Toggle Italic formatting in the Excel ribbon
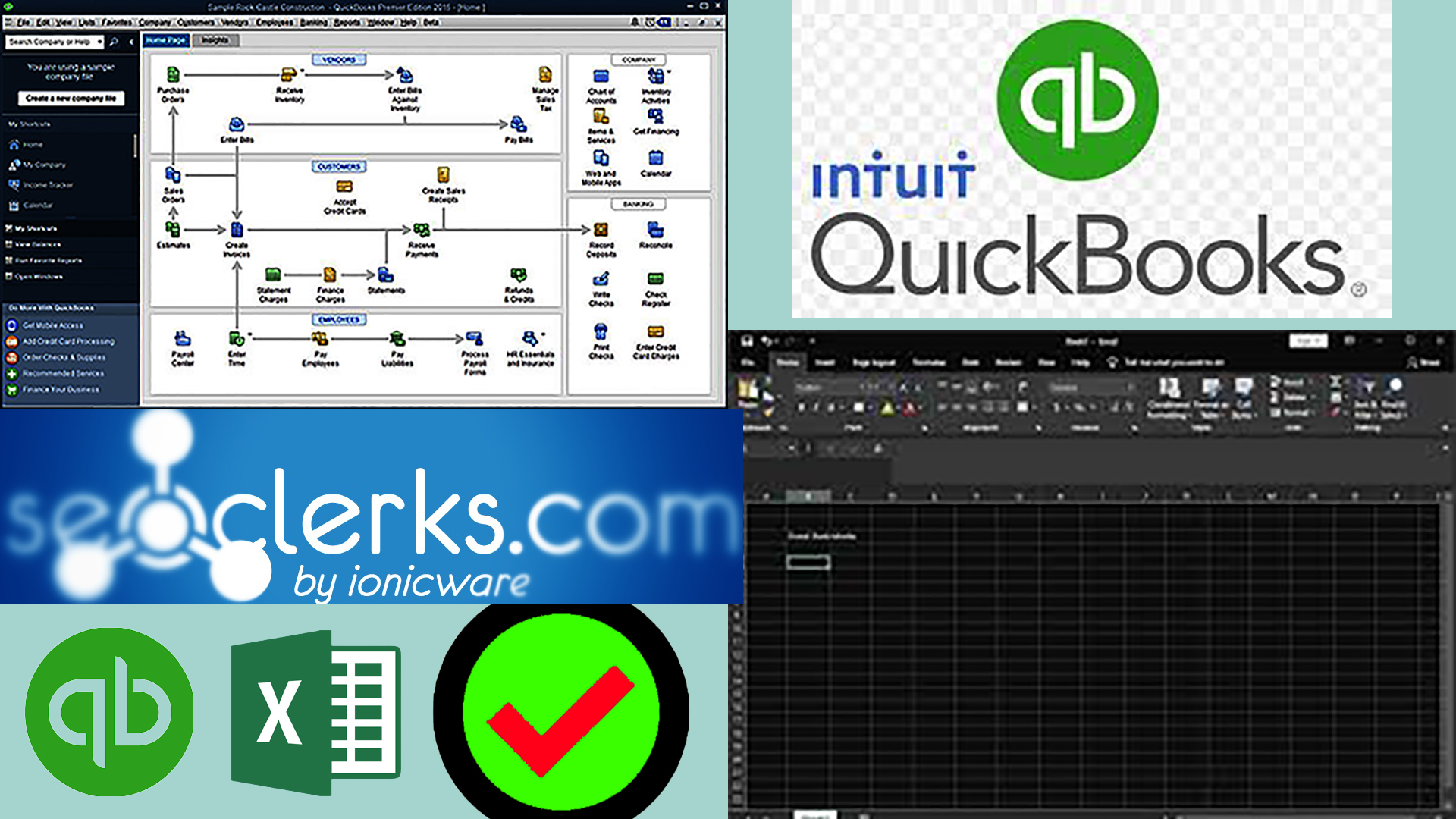Image resolution: width=1456 pixels, height=819 pixels. (816, 408)
